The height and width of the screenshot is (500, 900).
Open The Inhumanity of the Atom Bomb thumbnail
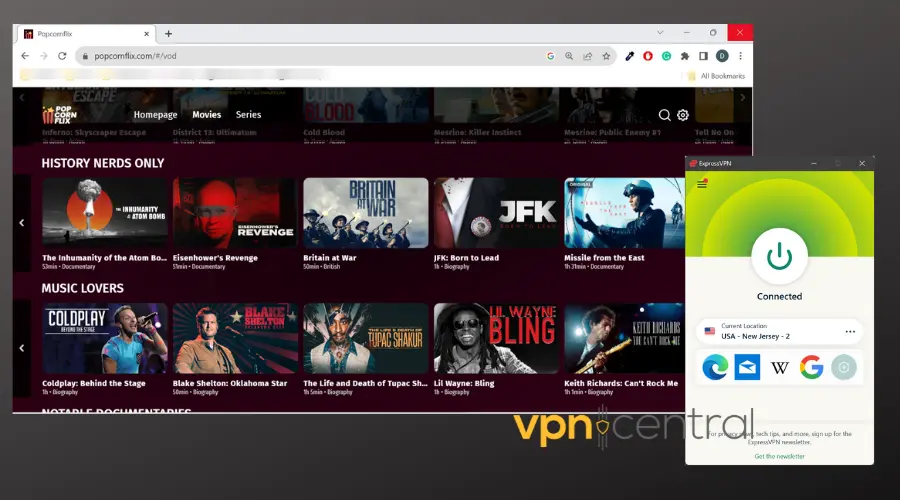click(104, 213)
